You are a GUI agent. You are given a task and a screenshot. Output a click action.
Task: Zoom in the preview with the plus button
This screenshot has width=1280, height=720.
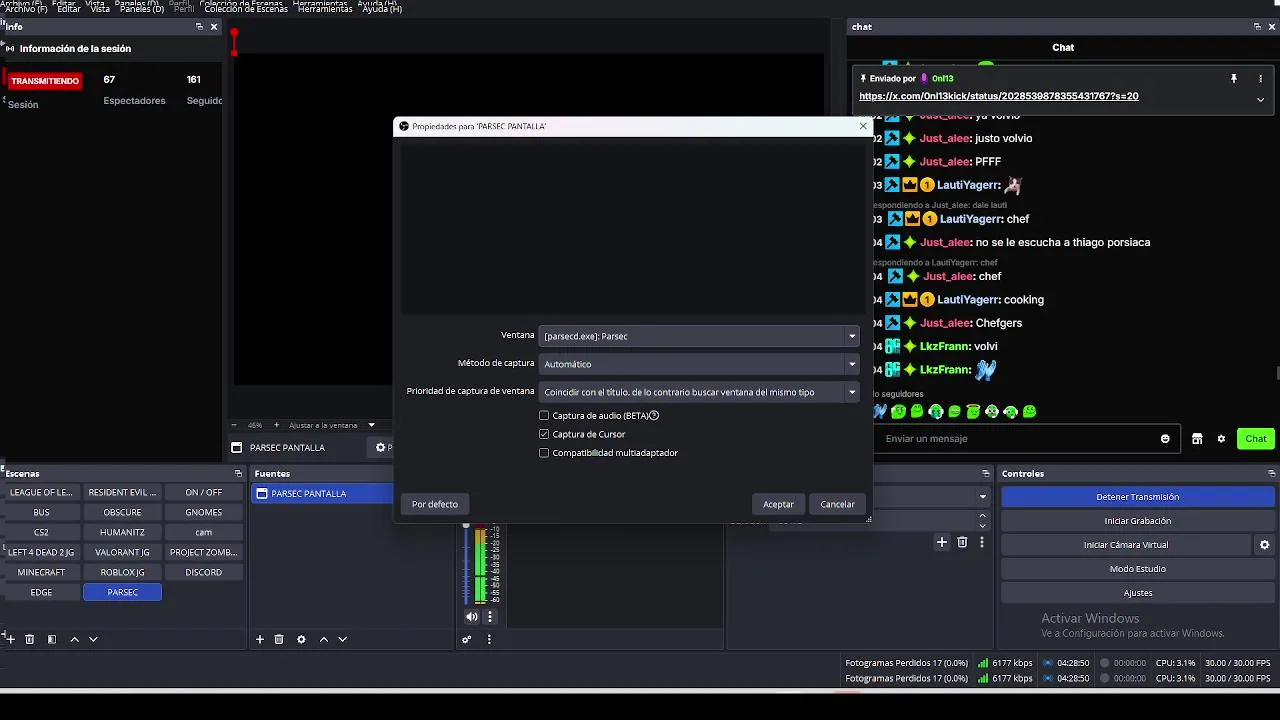277,425
